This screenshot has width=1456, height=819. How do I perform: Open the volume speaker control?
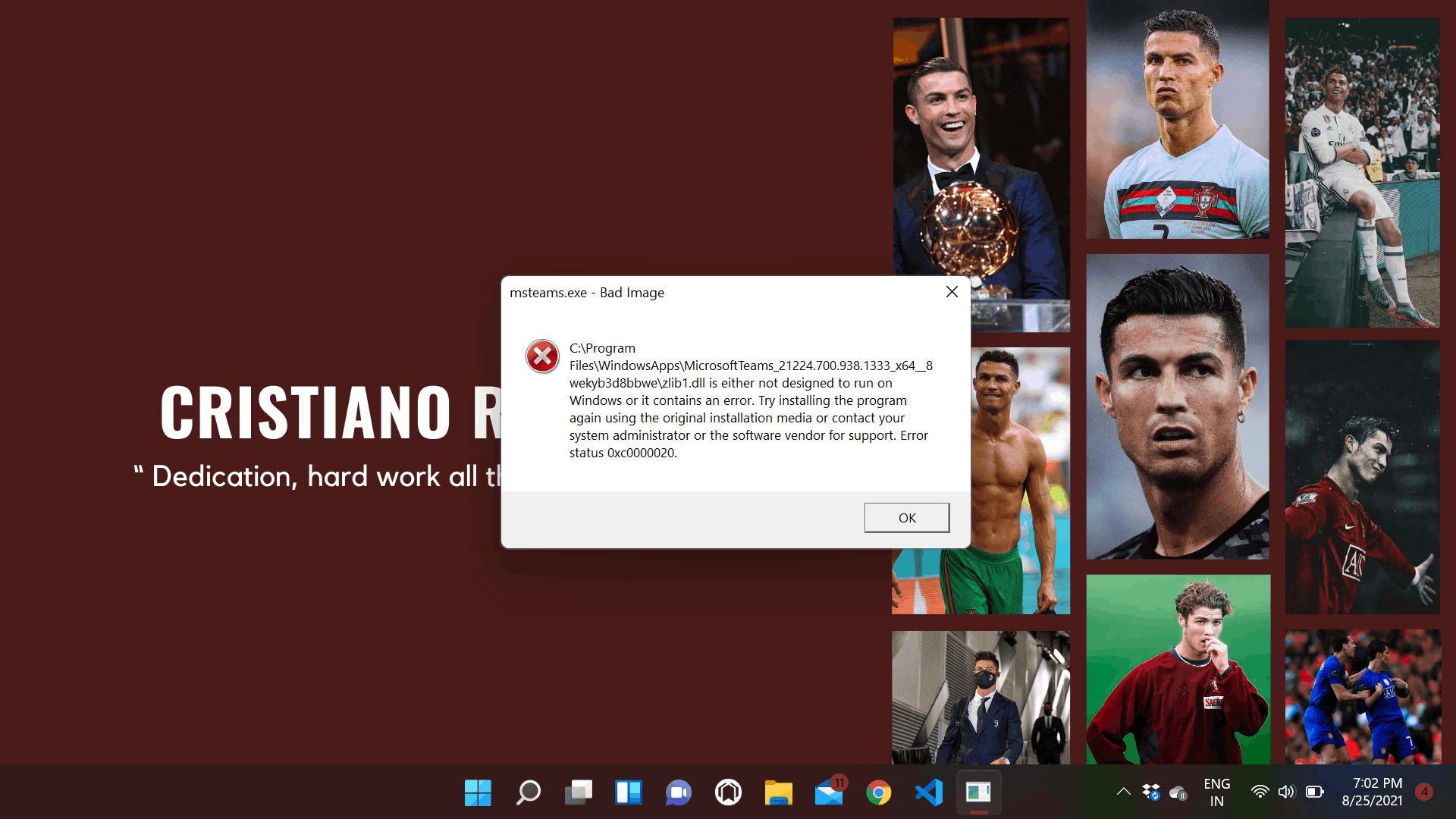1286,792
